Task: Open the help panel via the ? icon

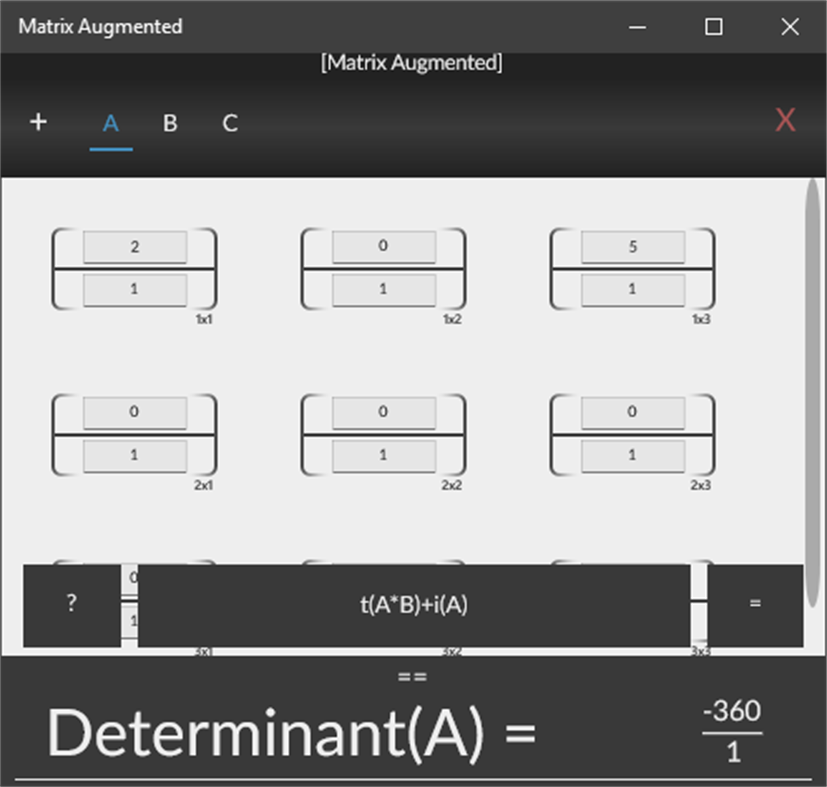Action: click(70, 604)
